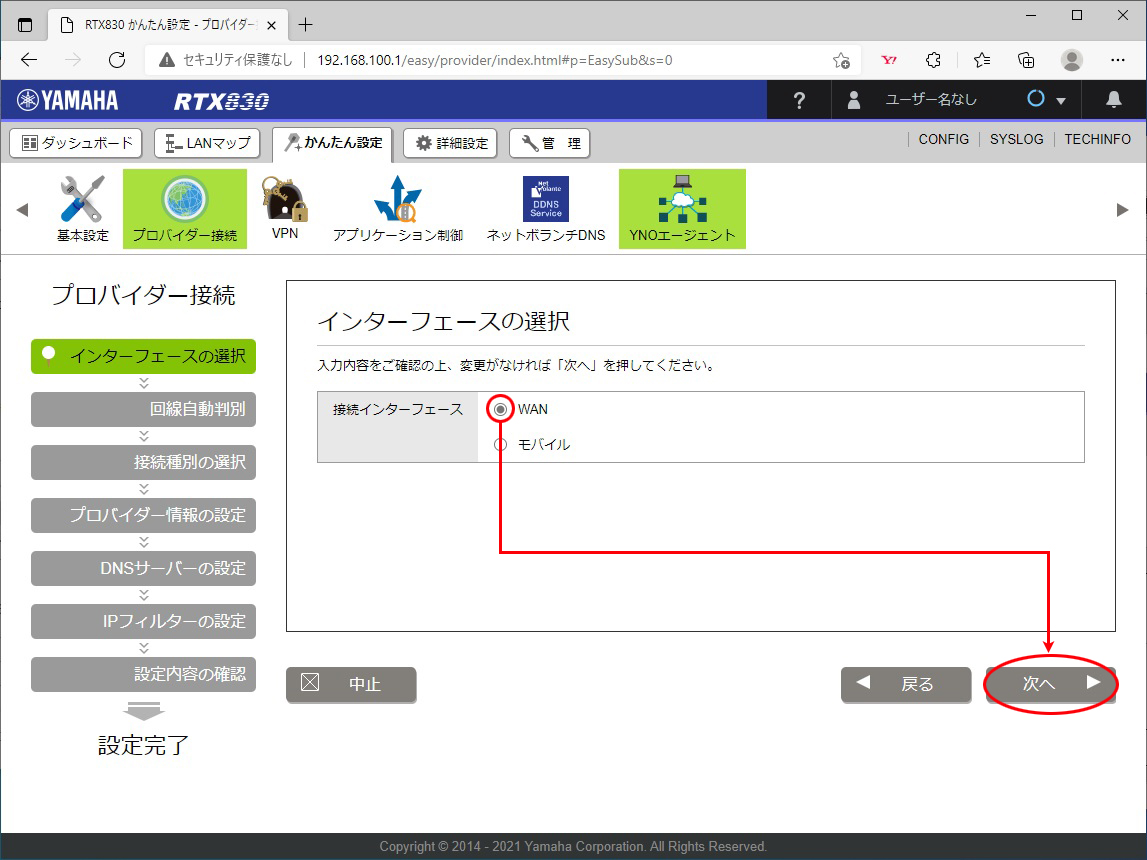Open the notification bell icon

point(1113,100)
